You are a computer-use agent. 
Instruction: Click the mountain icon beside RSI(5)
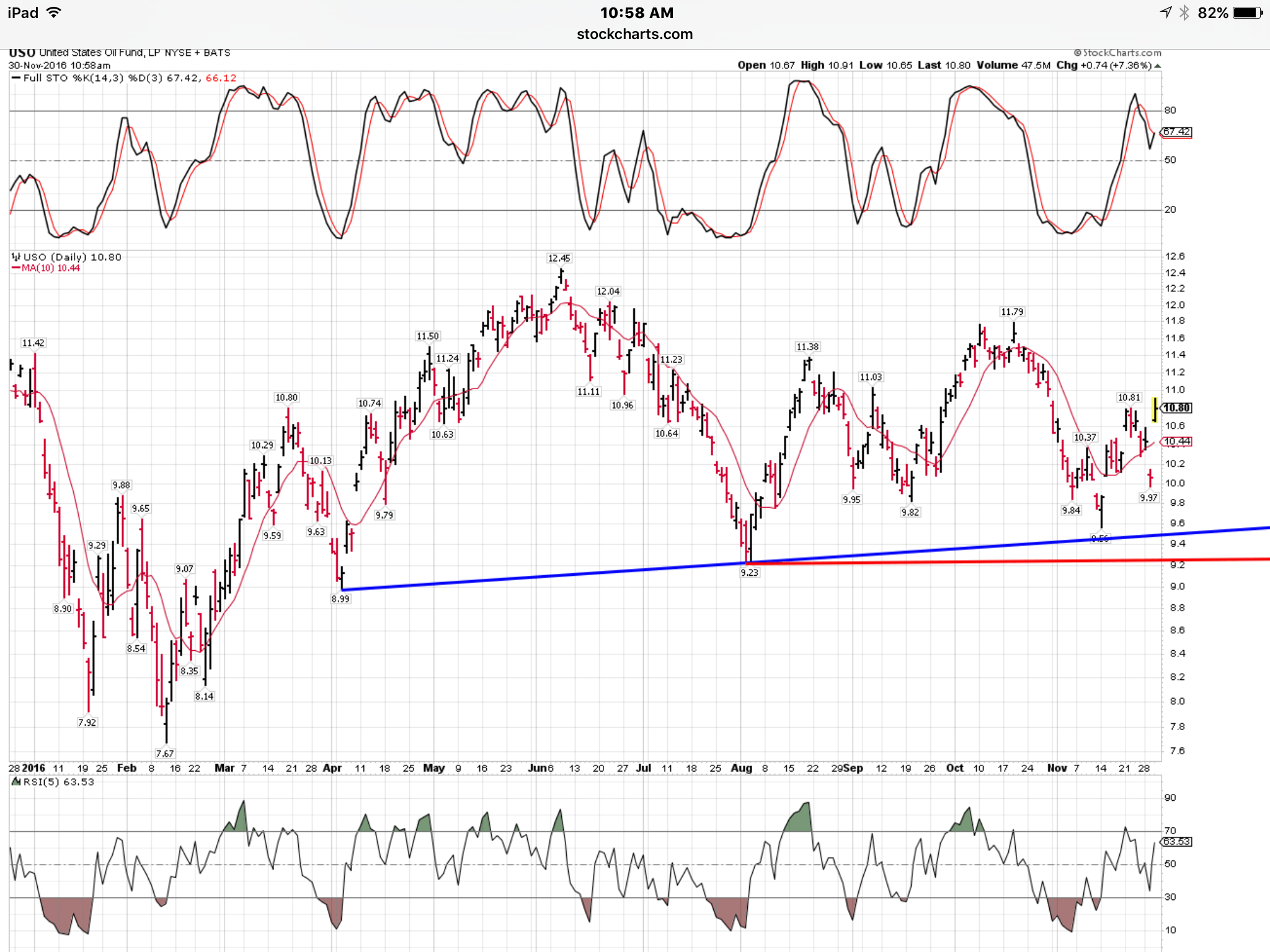pos(16,782)
